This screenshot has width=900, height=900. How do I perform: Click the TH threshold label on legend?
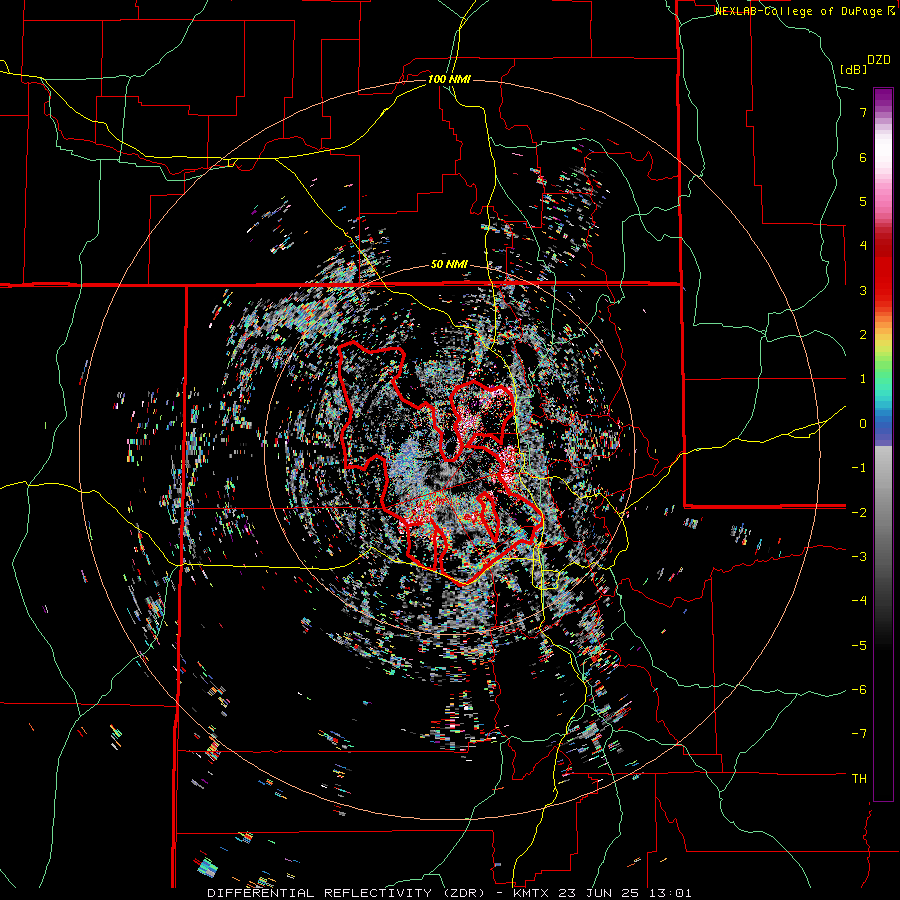tap(859, 779)
